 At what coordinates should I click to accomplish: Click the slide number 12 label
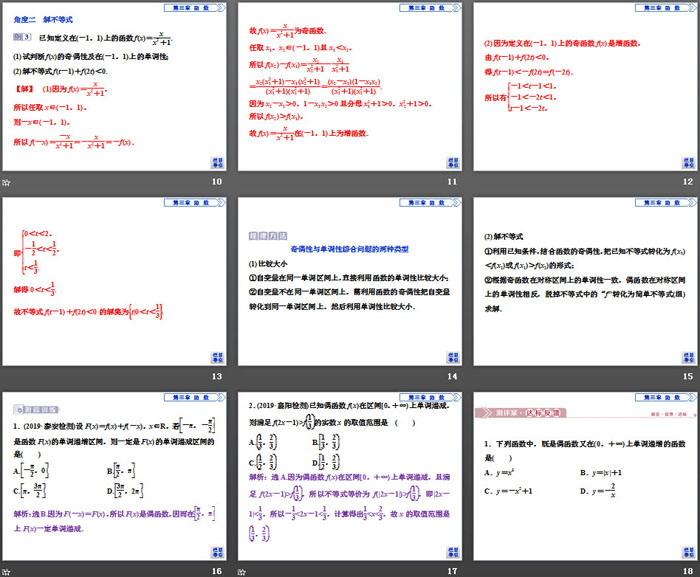[687, 182]
